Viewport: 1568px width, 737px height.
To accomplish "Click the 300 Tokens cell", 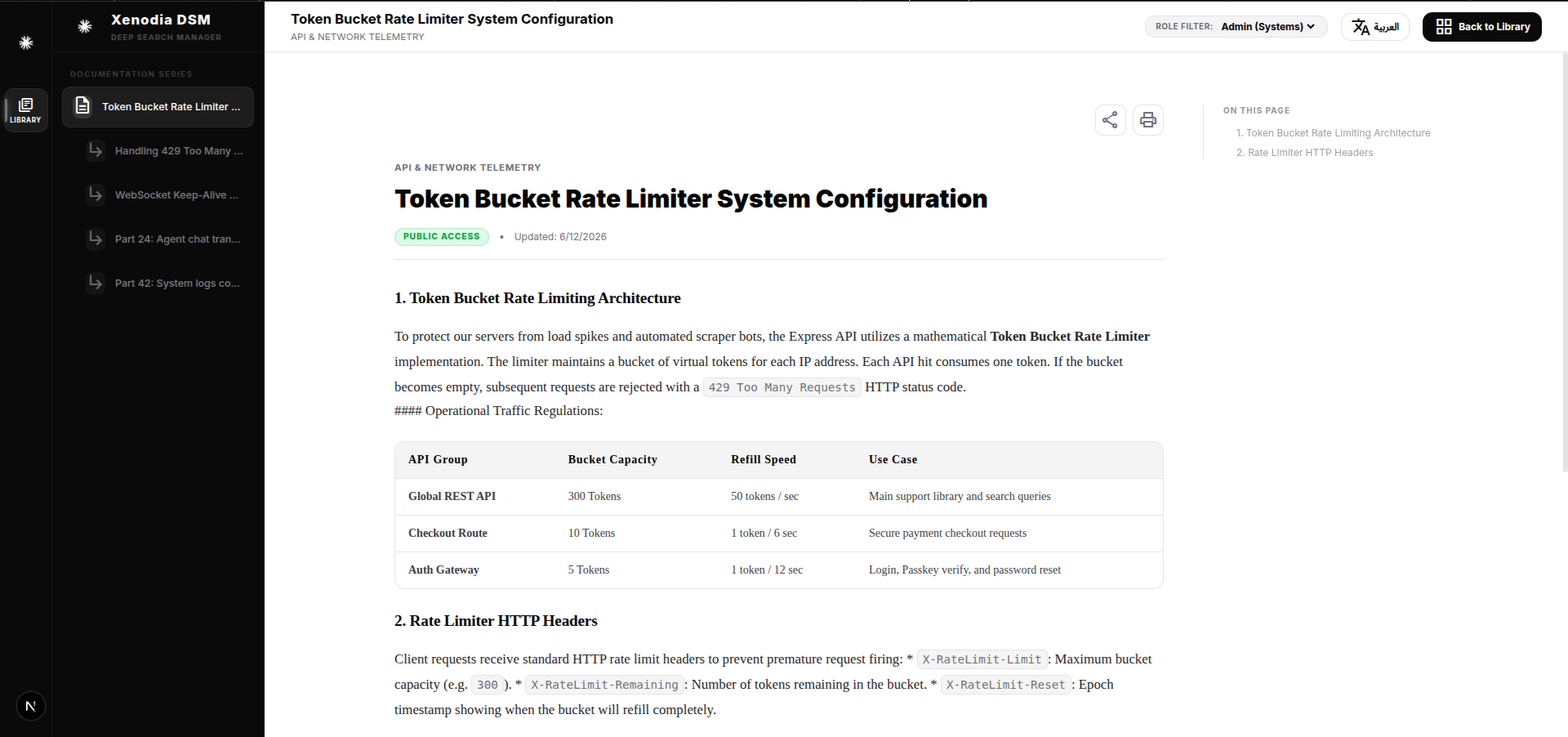I will tap(595, 497).
